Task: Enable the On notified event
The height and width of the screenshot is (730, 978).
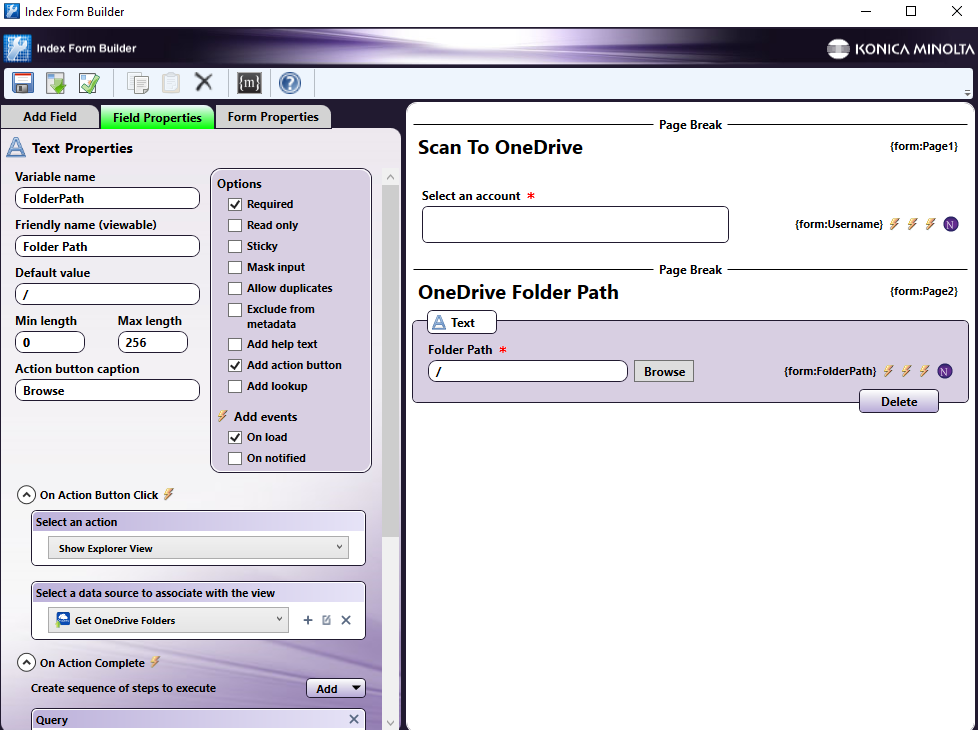Action: click(235, 459)
